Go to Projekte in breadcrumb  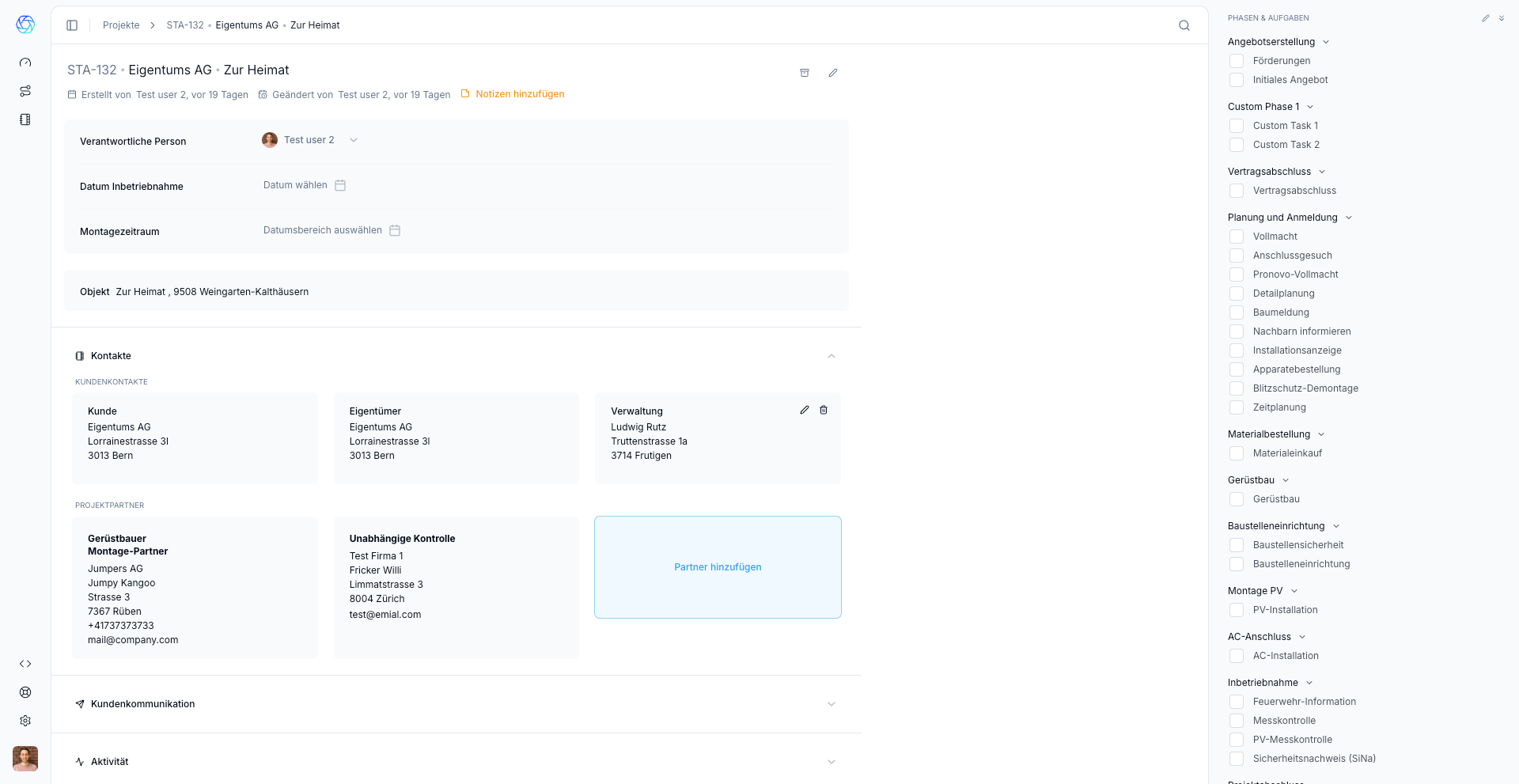pyautogui.click(x=121, y=25)
